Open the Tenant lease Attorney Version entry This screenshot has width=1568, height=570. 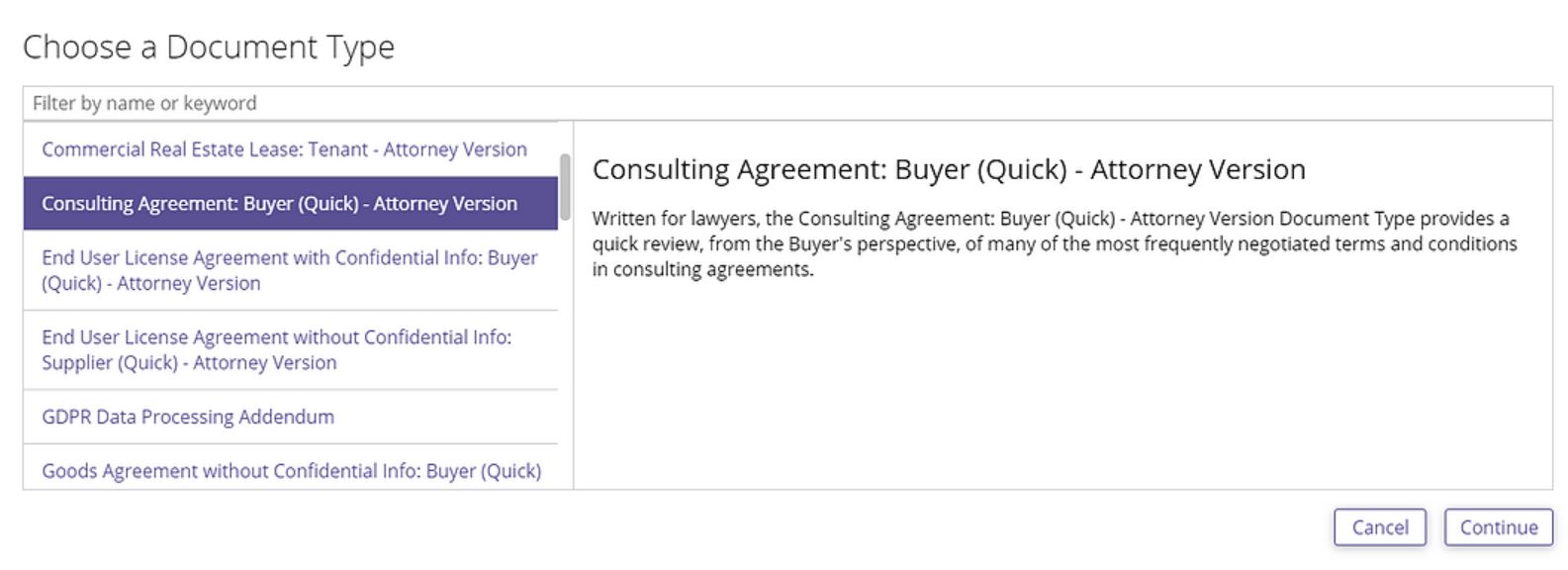[284, 149]
